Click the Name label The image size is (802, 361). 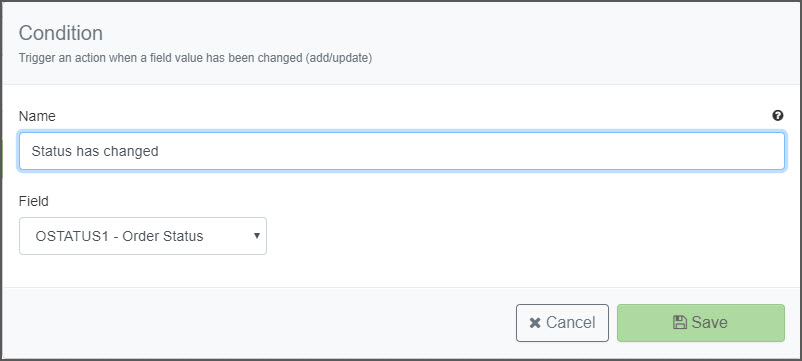click(x=37, y=116)
